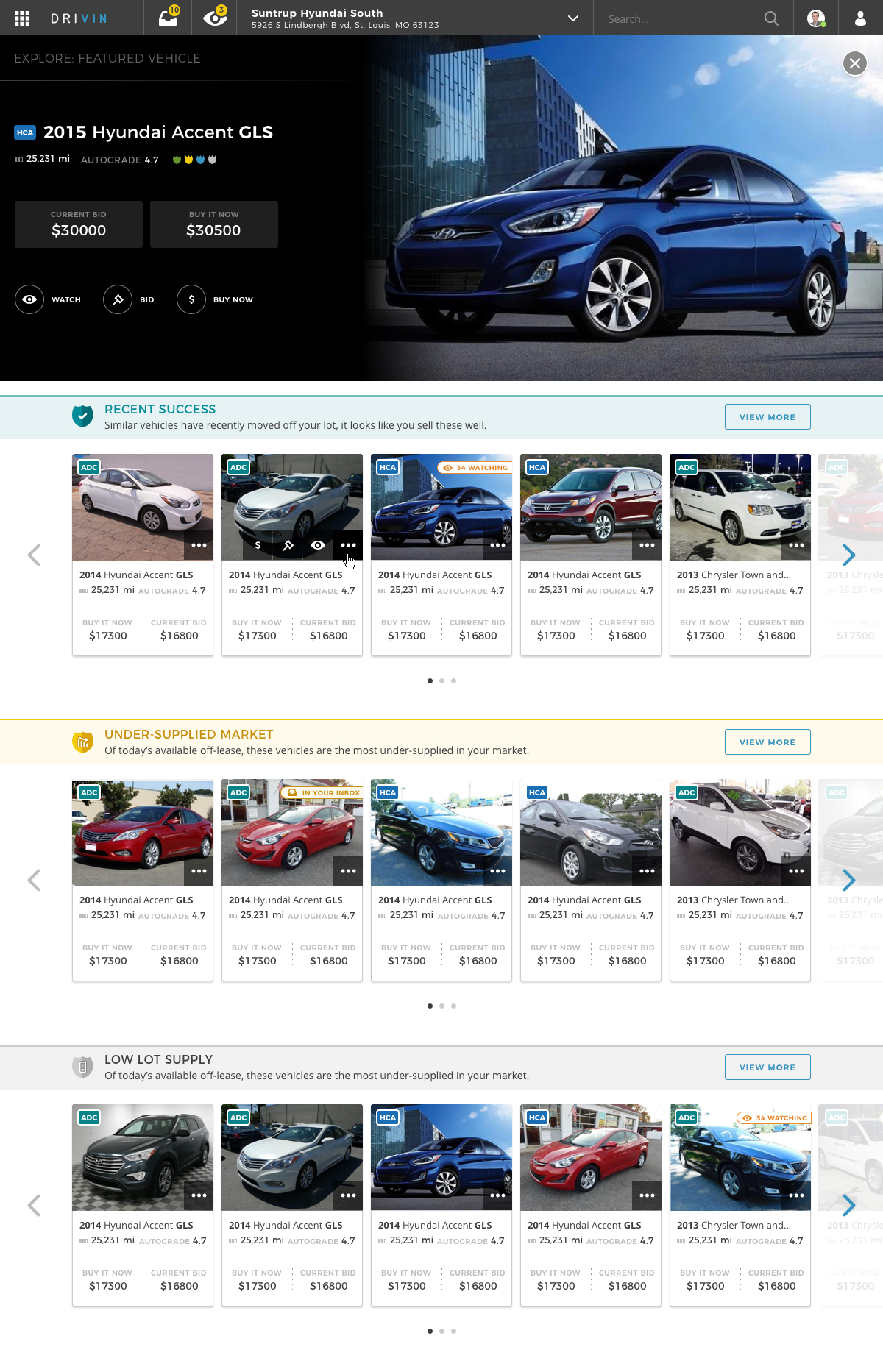Screen dimensions: 883x1372
Task: Click the DRIVIN logo
Action: tap(79, 18)
